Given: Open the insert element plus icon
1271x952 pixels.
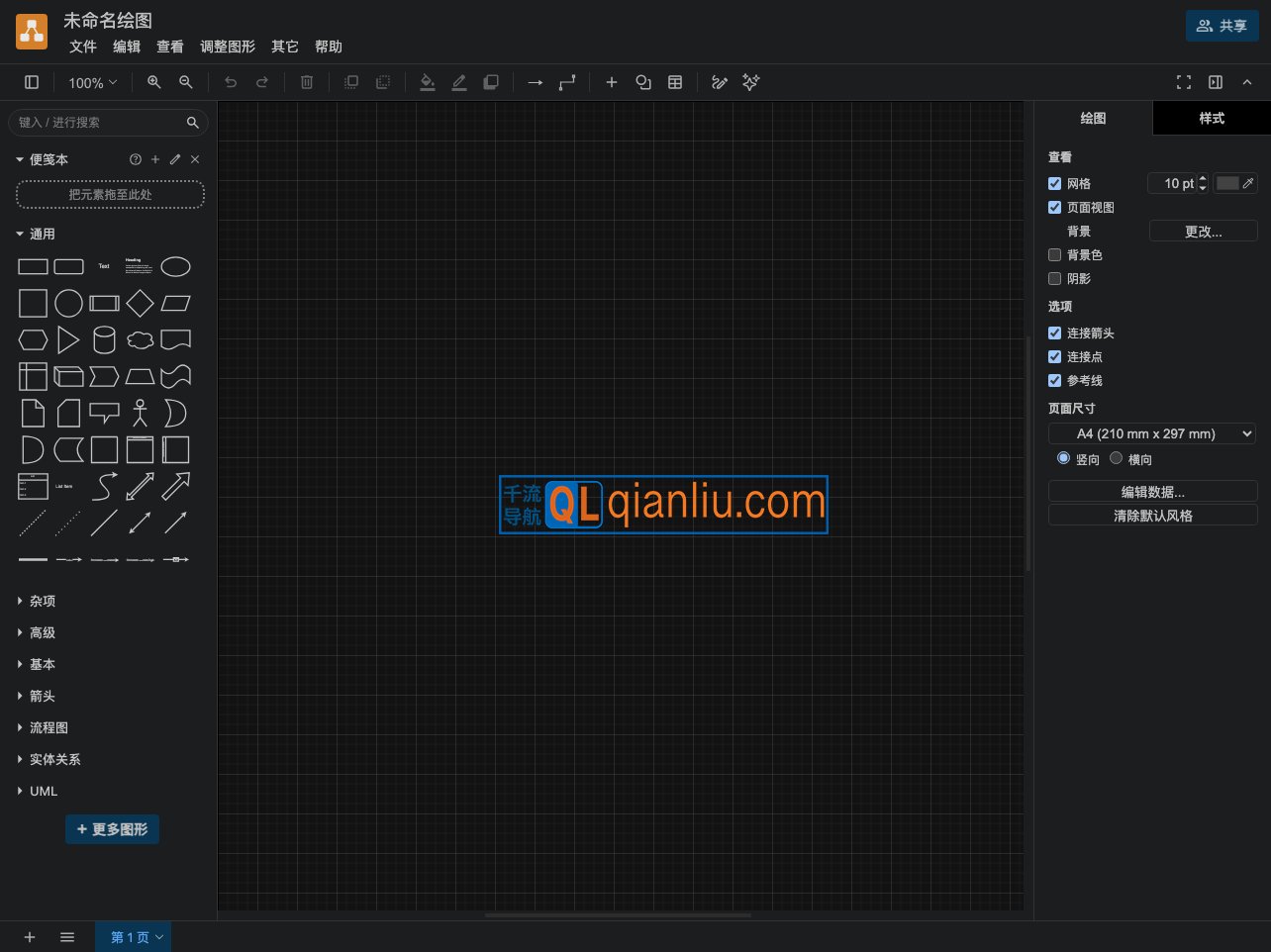Looking at the screenshot, I should pyautogui.click(x=612, y=82).
